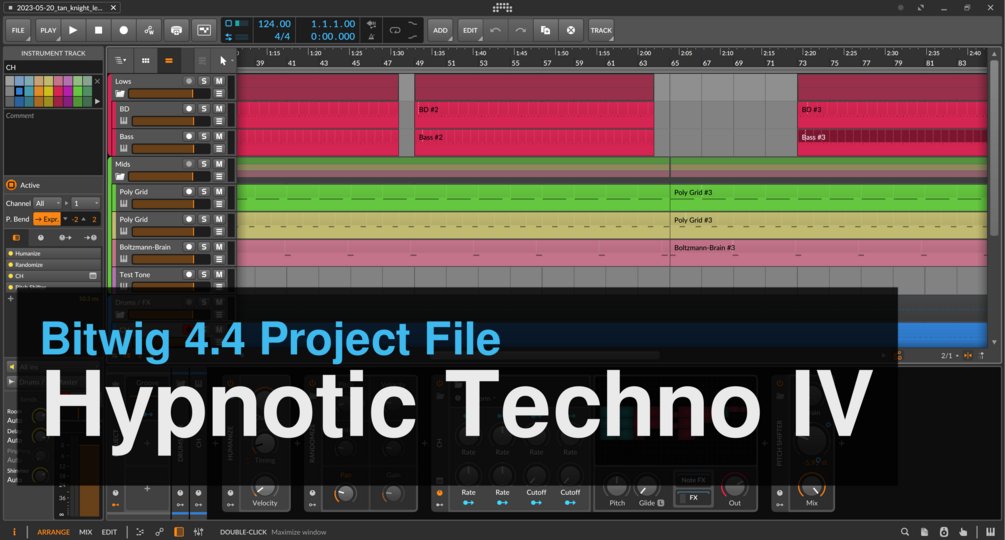Click the Comment text area
This screenshot has width=1005, height=540.
53,142
